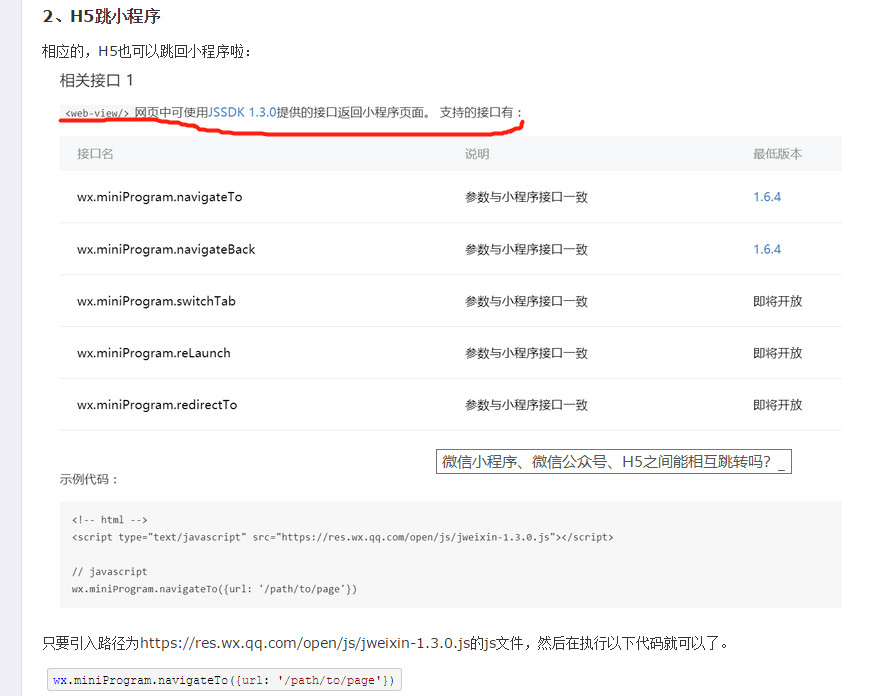Click 即将开放 in the redirectTo row
Image resolution: width=883 pixels, height=696 pixels.
(778, 404)
